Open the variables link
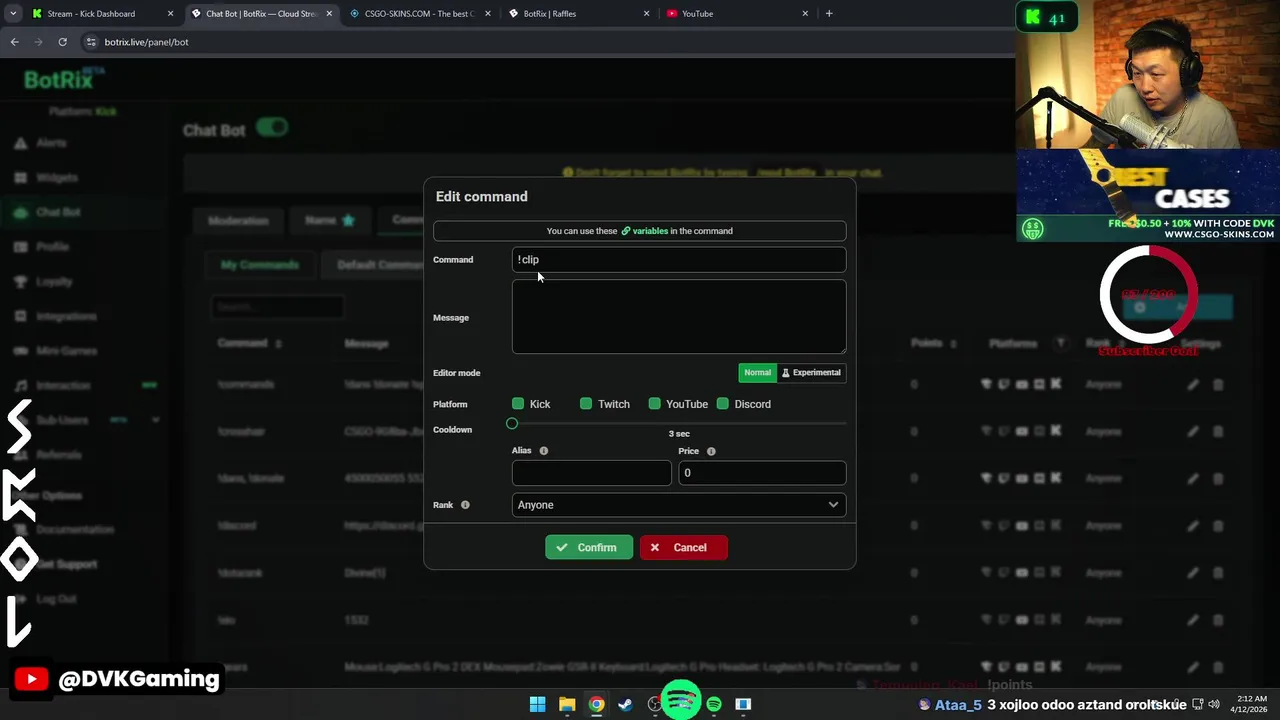 tap(645, 231)
